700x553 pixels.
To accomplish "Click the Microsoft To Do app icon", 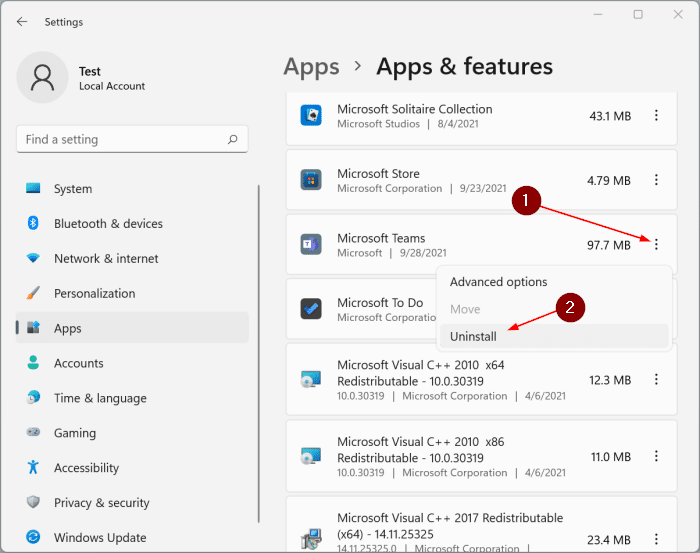I will point(311,309).
